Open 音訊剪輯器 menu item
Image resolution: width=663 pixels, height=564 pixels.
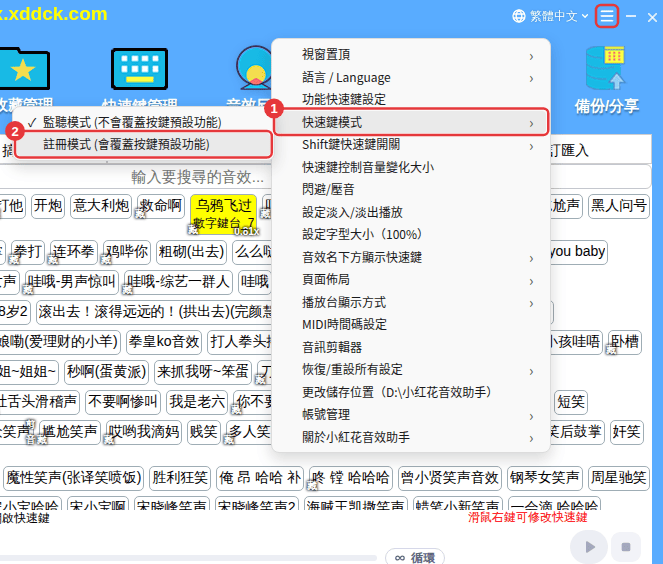click(411, 348)
